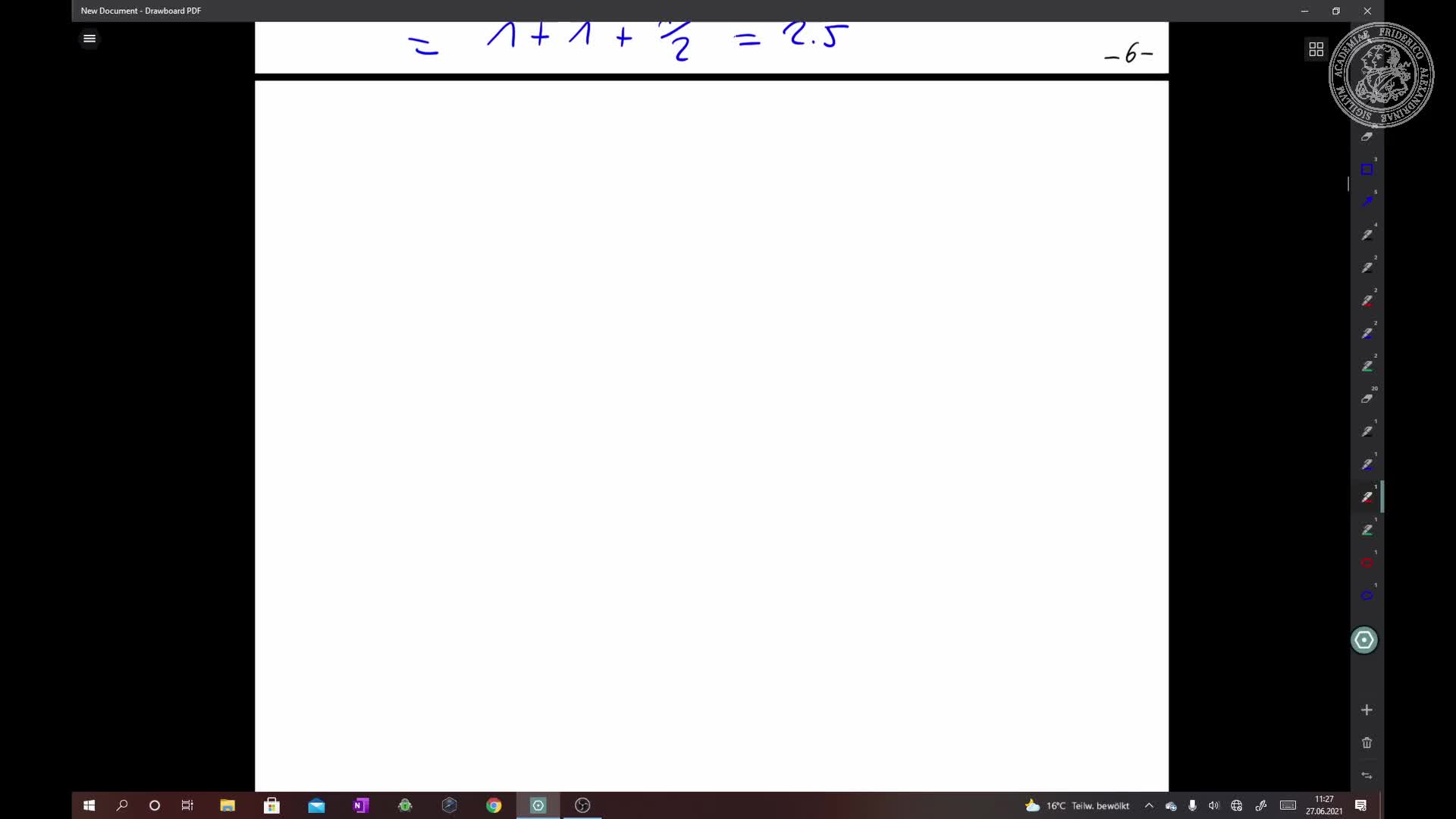Open the volume slider from the tray

tap(1213, 805)
